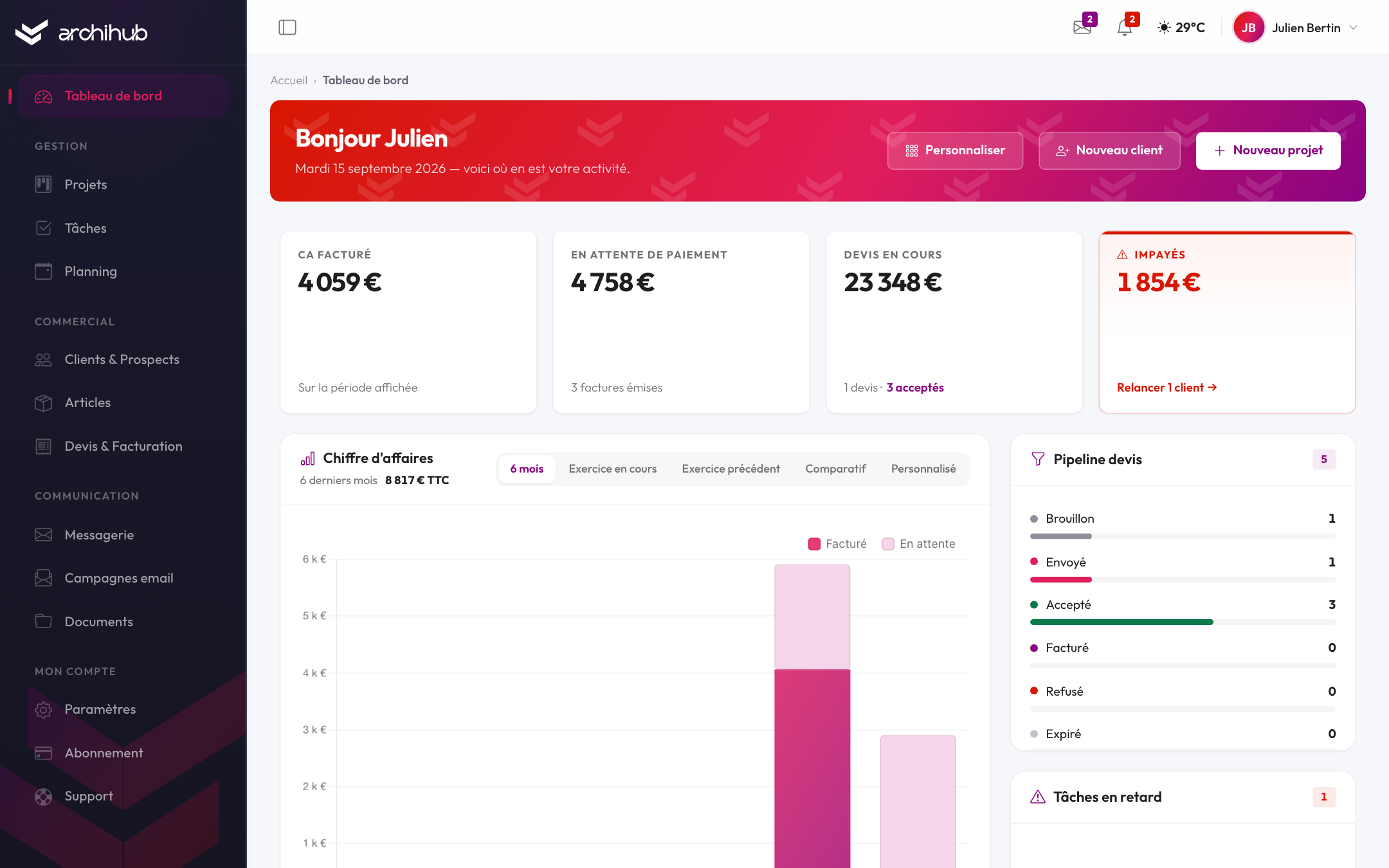Click the 8 817 € TTC total
Screen dimensions: 1389x868
tap(417, 480)
